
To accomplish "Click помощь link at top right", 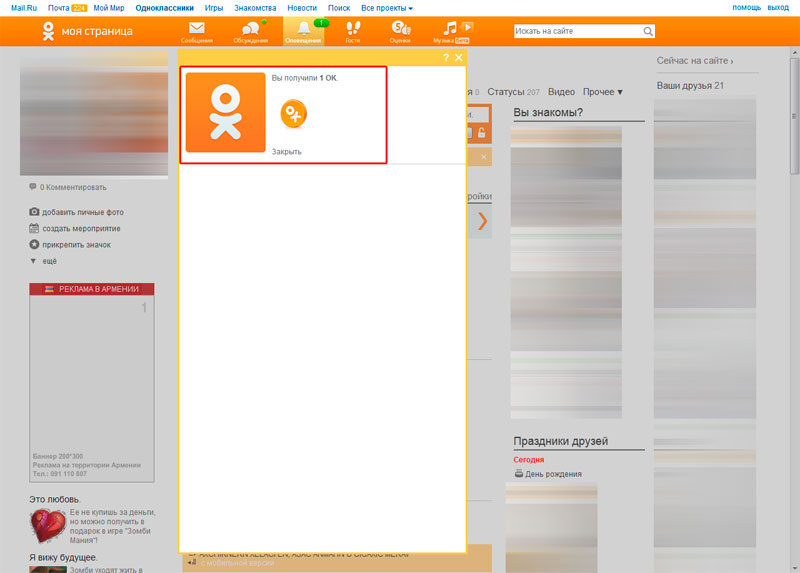I will [x=746, y=8].
